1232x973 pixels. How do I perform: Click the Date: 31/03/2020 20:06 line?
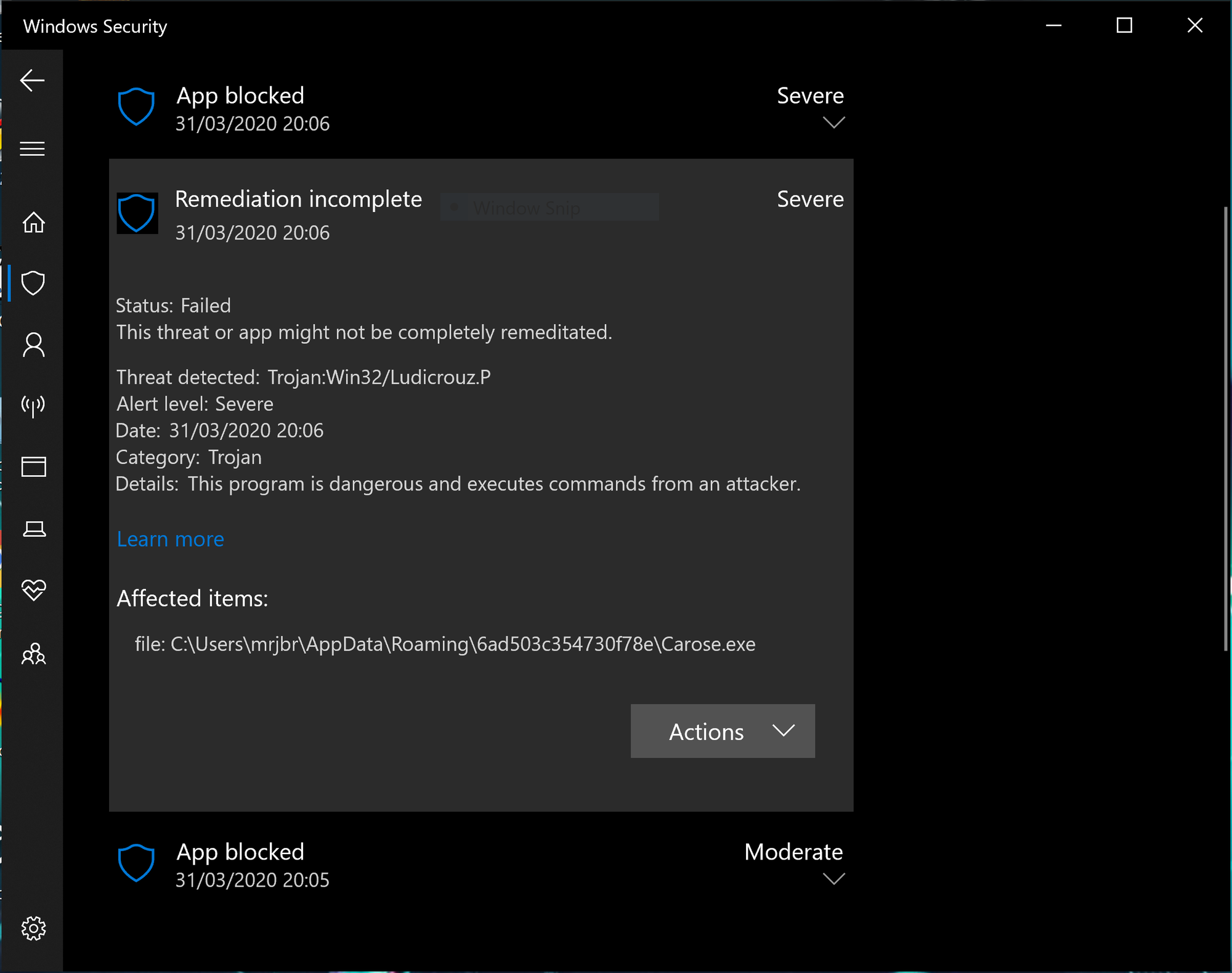219,430
